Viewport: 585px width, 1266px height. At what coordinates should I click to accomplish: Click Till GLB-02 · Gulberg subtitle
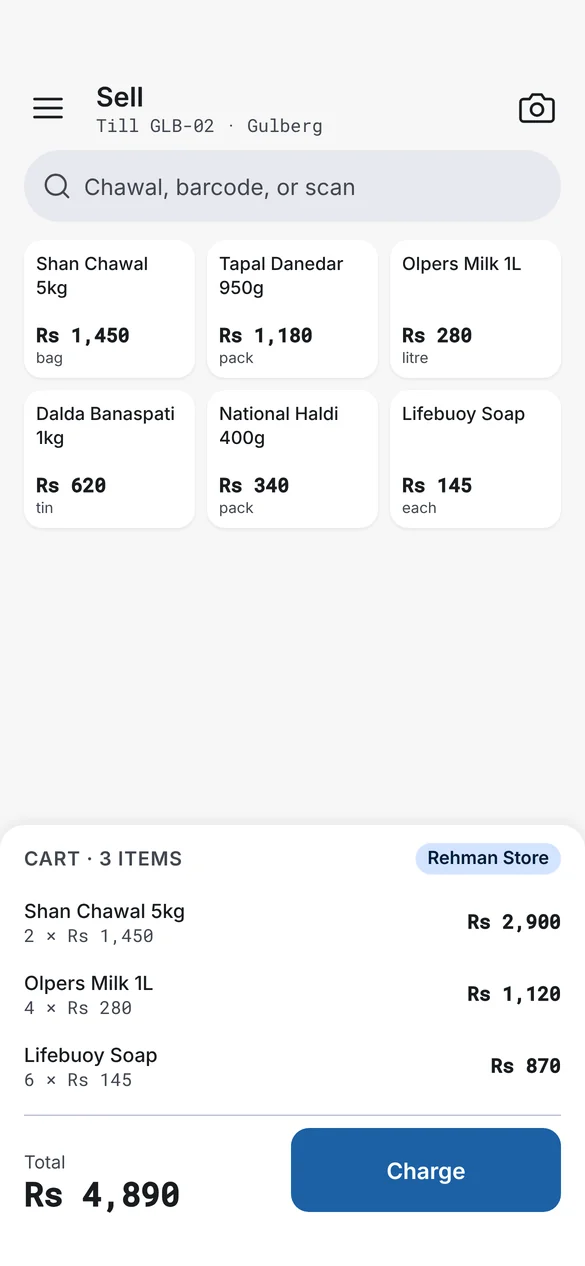tap(209, 126)
